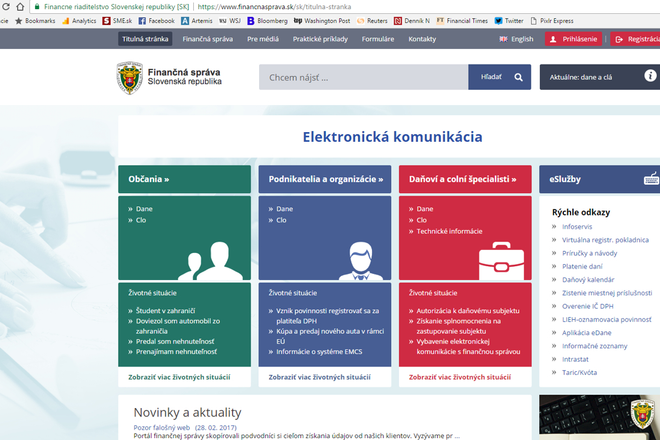
Task: Open the Občania » section header
Action: click(x=184, y=179)
